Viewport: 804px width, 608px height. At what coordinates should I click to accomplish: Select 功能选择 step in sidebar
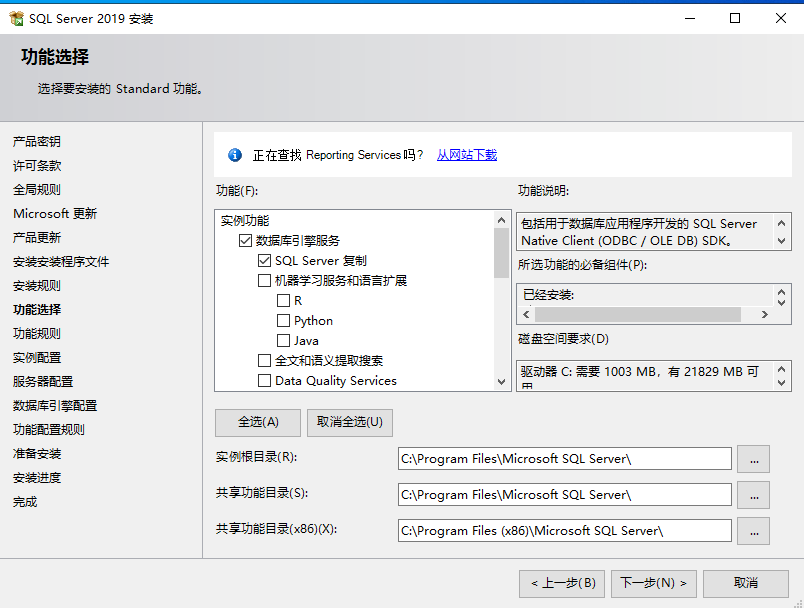[37, 310]
